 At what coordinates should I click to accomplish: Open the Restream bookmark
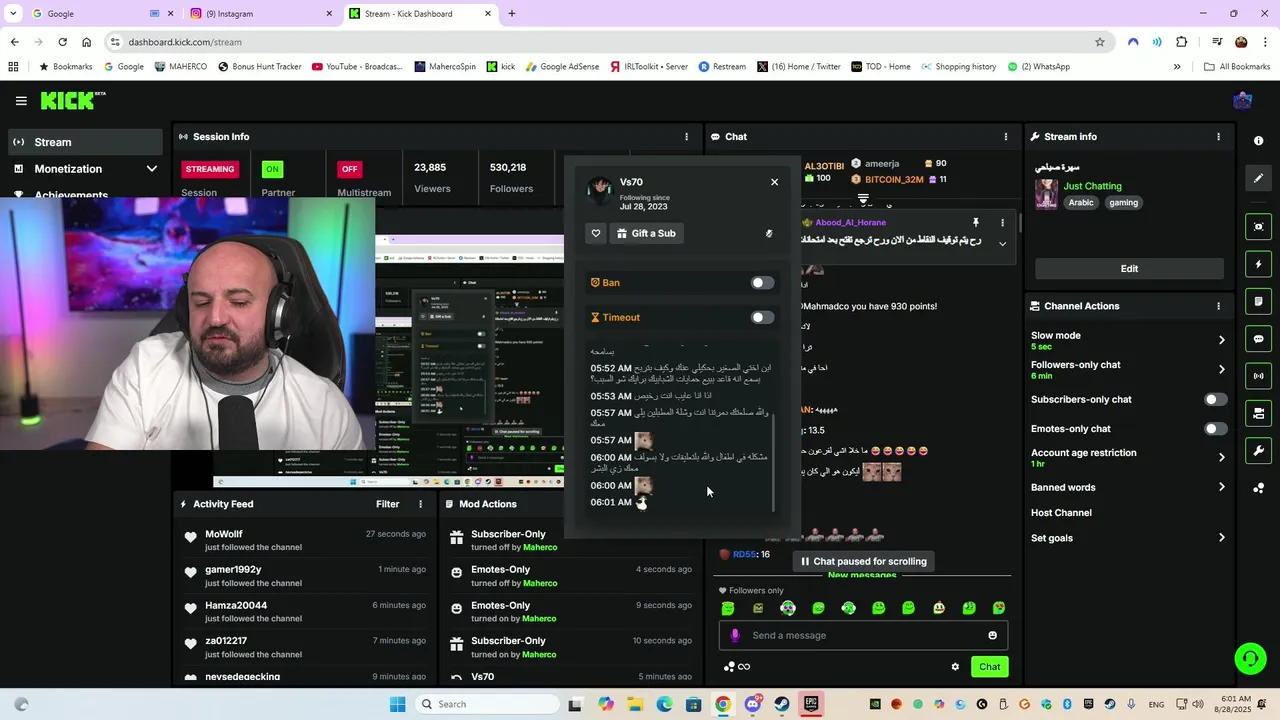click(722, 67)
